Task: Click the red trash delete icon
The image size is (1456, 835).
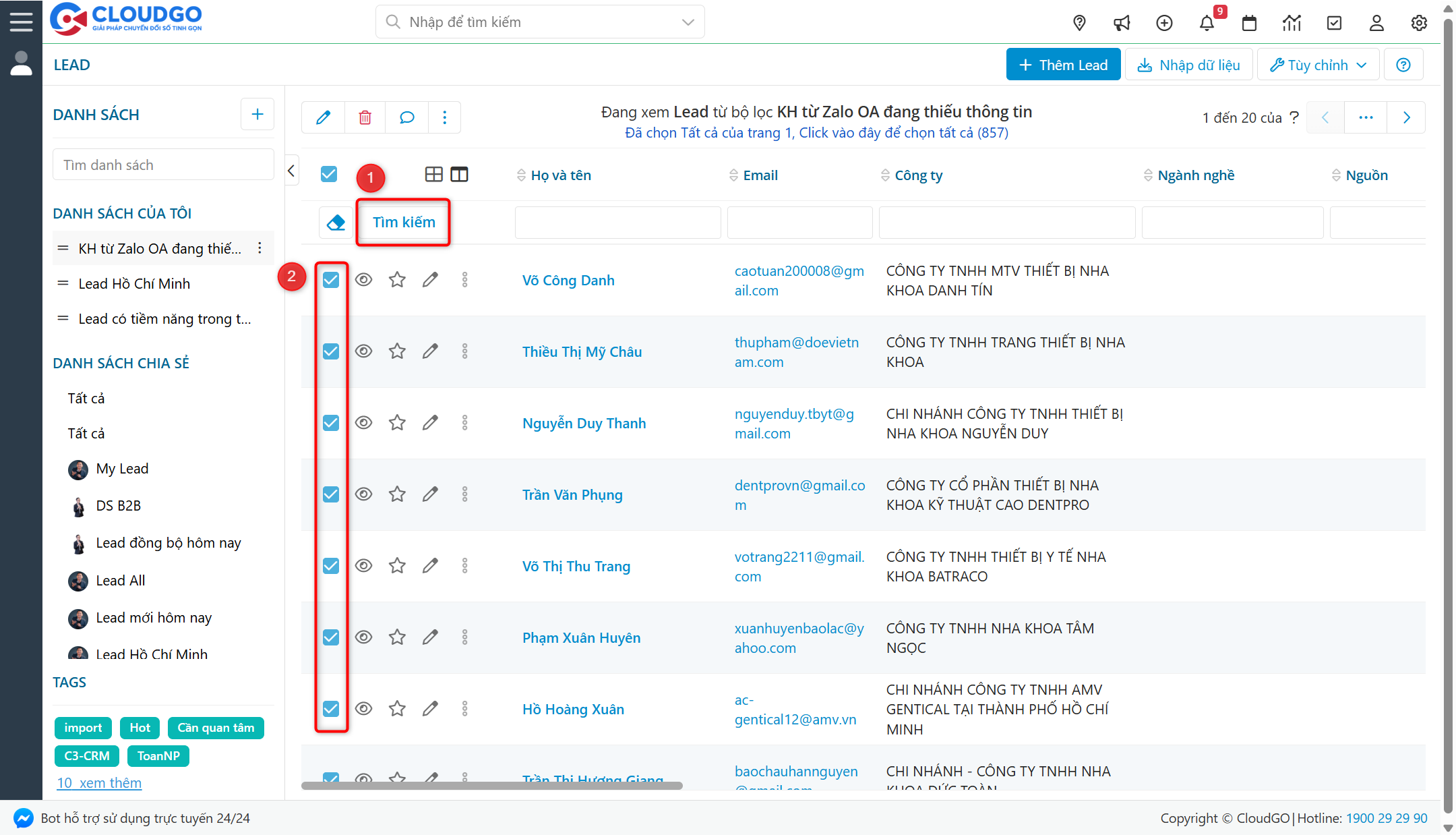Action: tap(365, 117)
